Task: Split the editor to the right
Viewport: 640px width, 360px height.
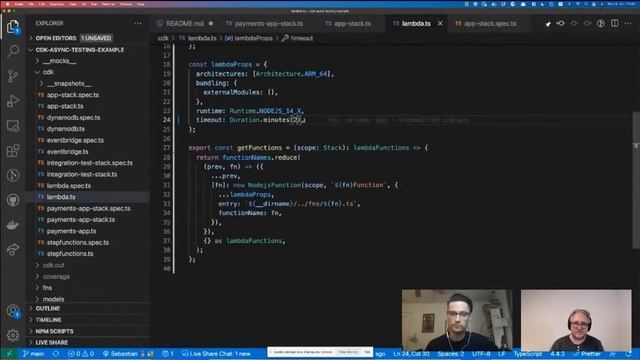Action: [x=614, y=23]
